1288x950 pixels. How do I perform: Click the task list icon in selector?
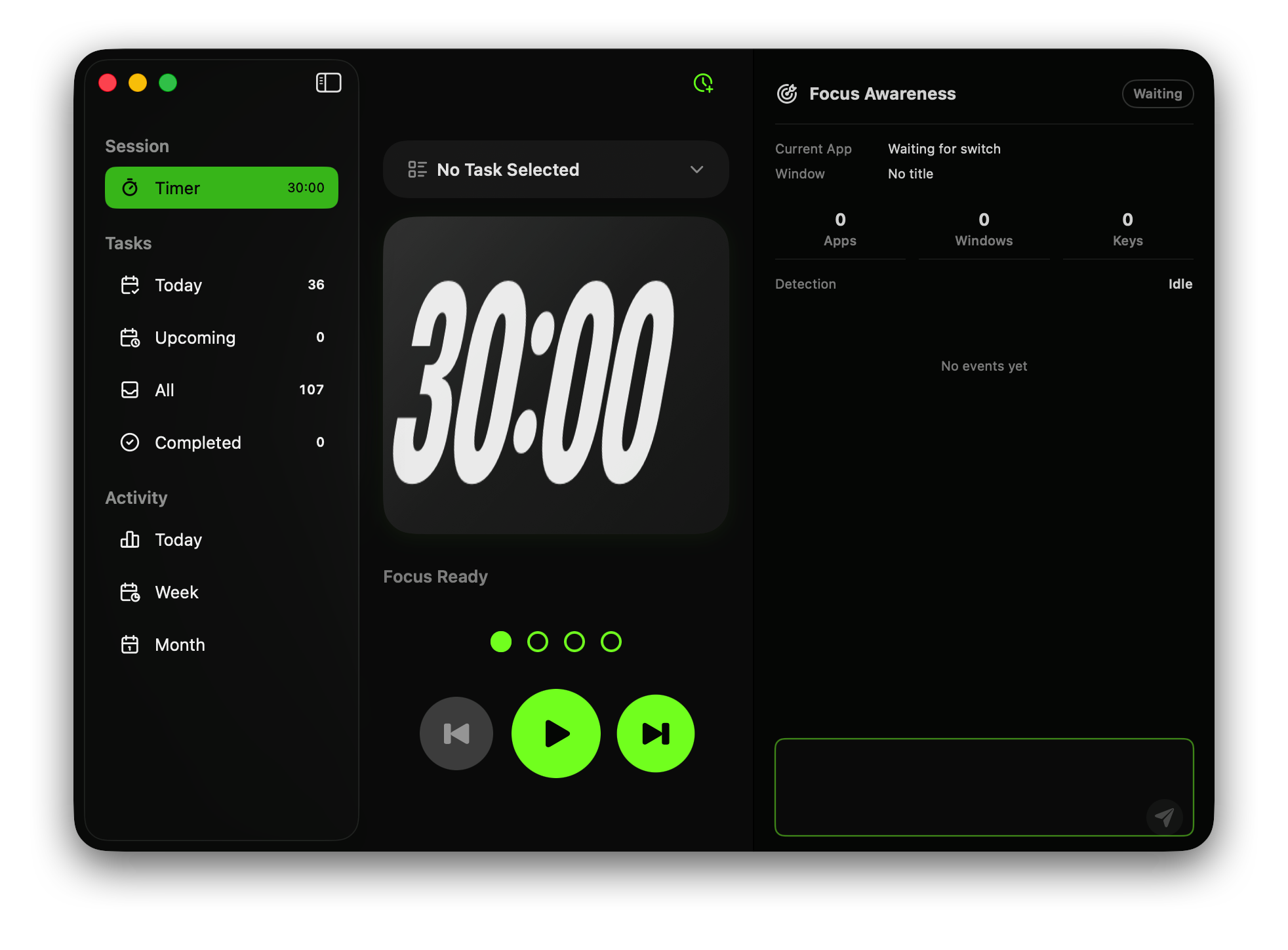(x=417, y=169)
